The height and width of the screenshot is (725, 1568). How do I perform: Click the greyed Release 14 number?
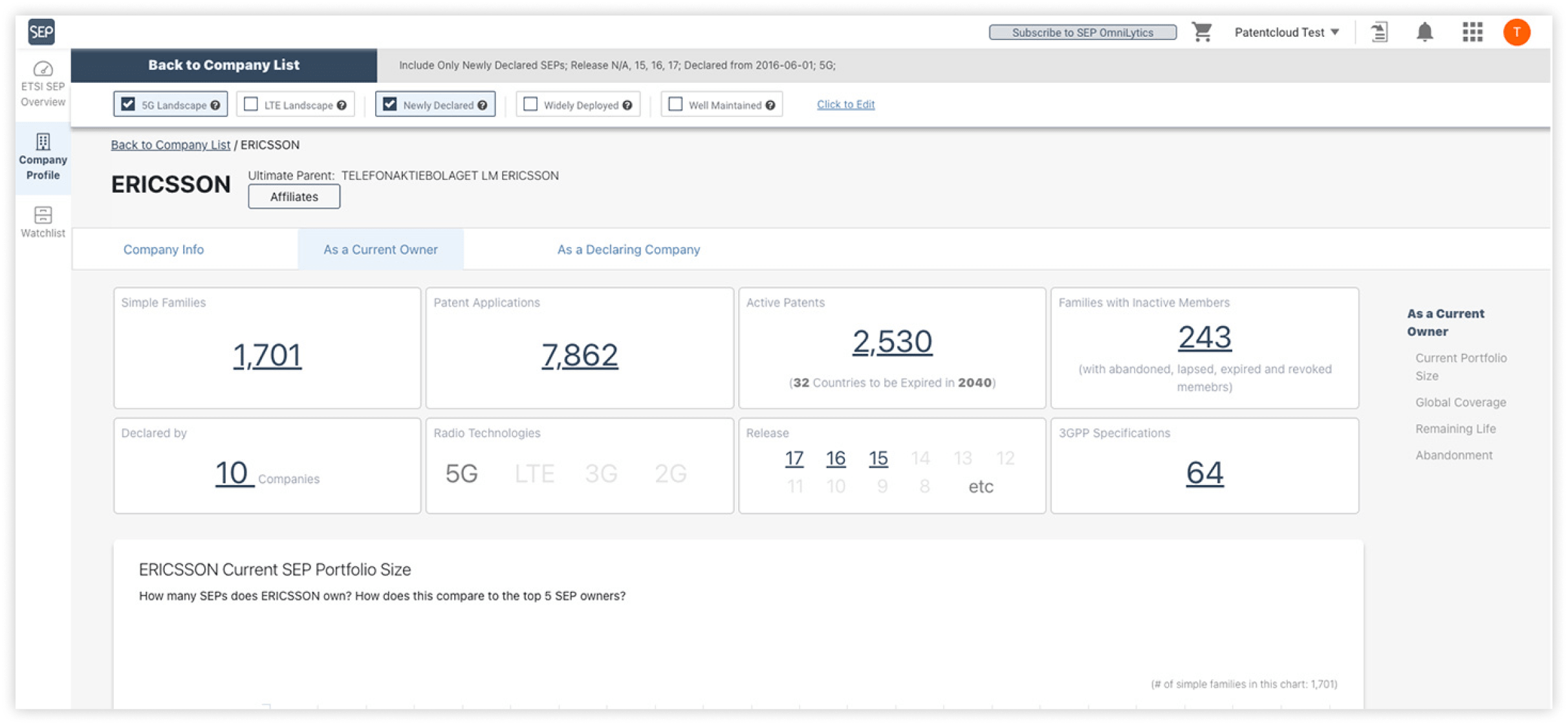pyautogui.click(x=920, y=459)
